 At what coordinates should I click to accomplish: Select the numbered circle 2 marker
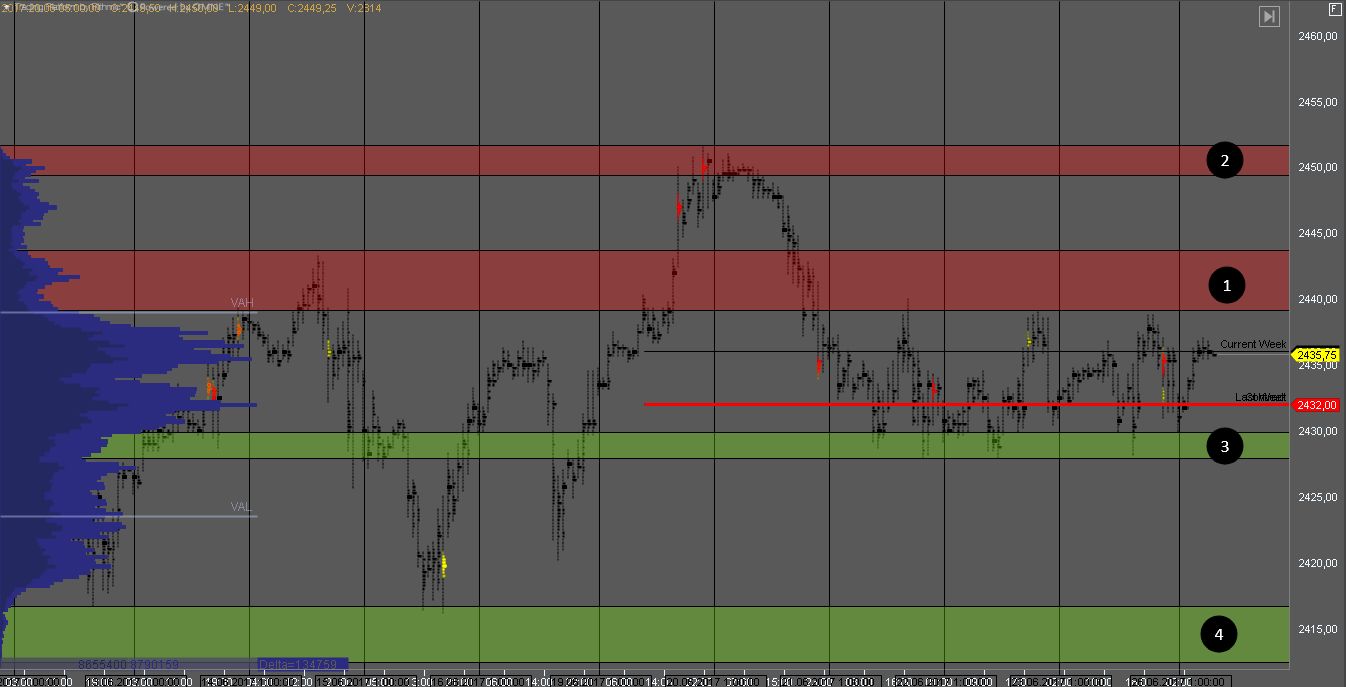click(1225, 160)
